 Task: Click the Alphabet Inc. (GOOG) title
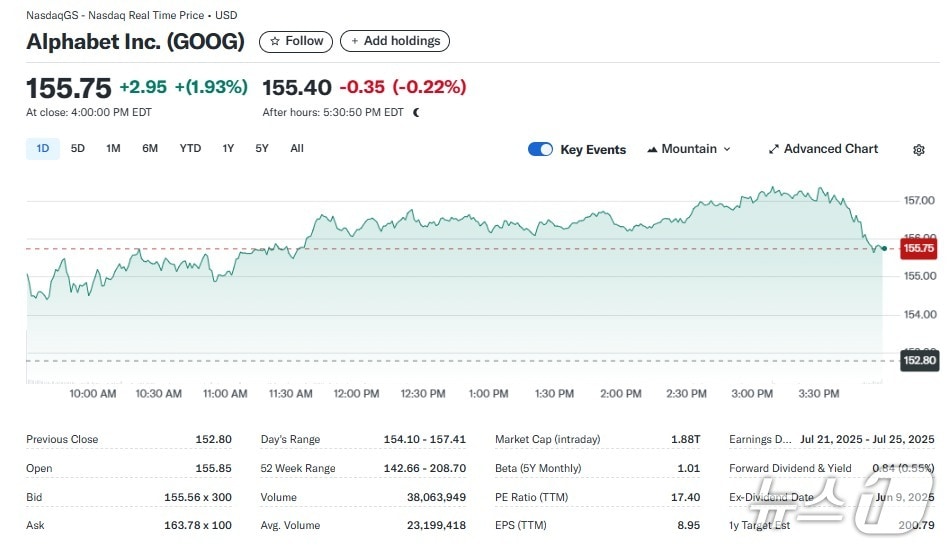click(x=135, y=41)
